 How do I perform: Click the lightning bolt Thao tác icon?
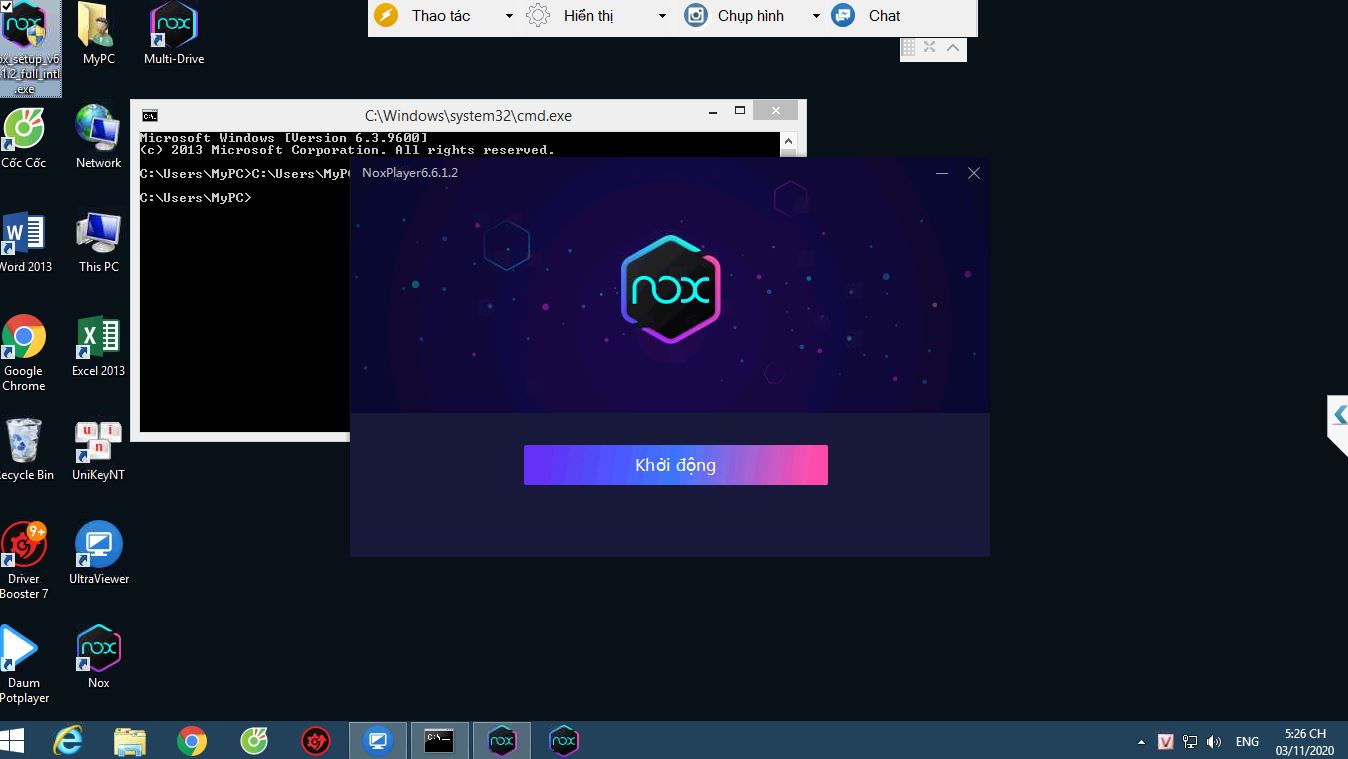tap(385, 16)
